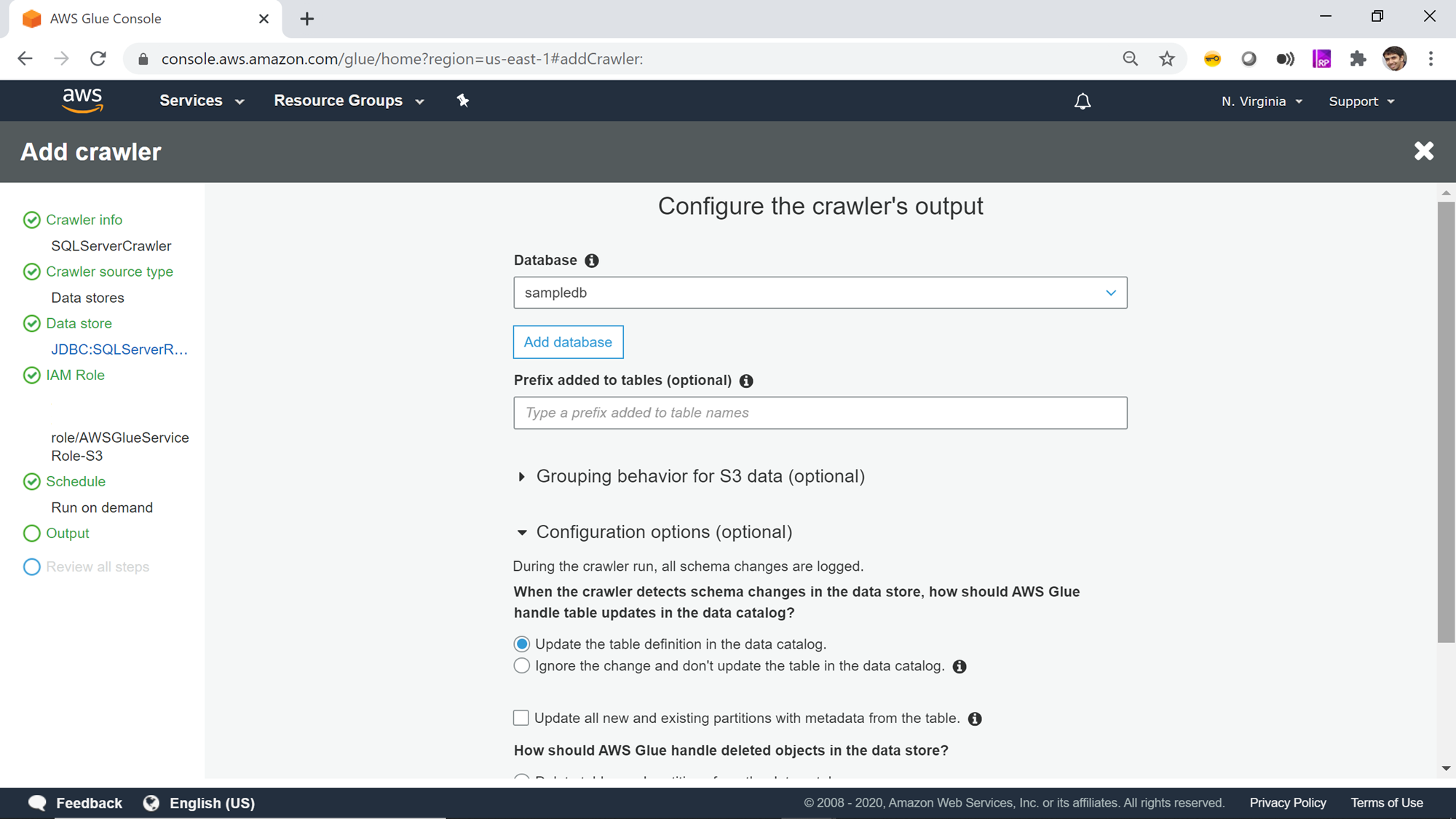
Task: Click info icon next to Ignore the change option
Action: point(960,667)
